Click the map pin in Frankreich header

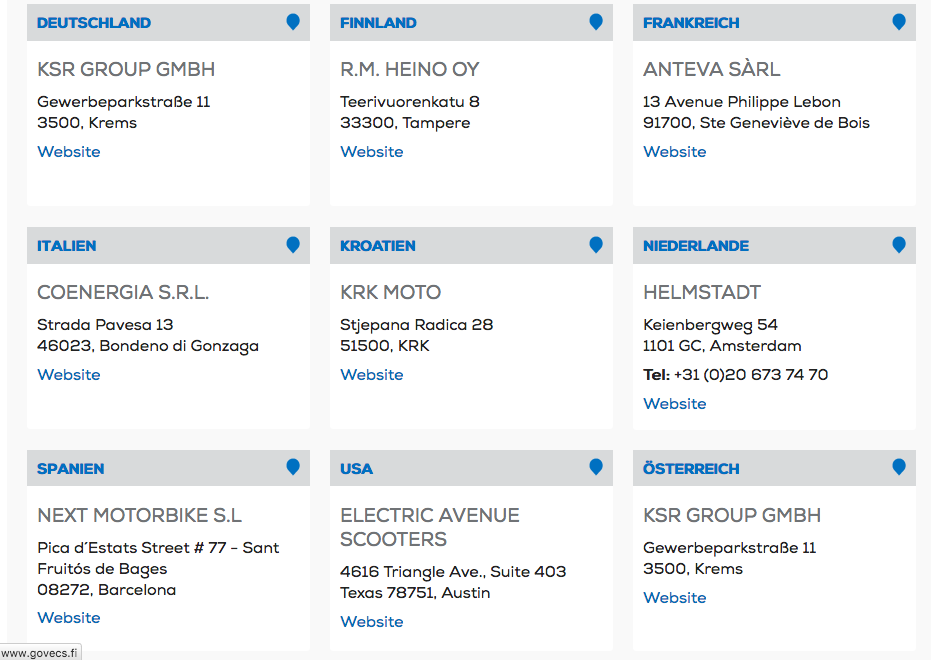(x=899, y=22)
